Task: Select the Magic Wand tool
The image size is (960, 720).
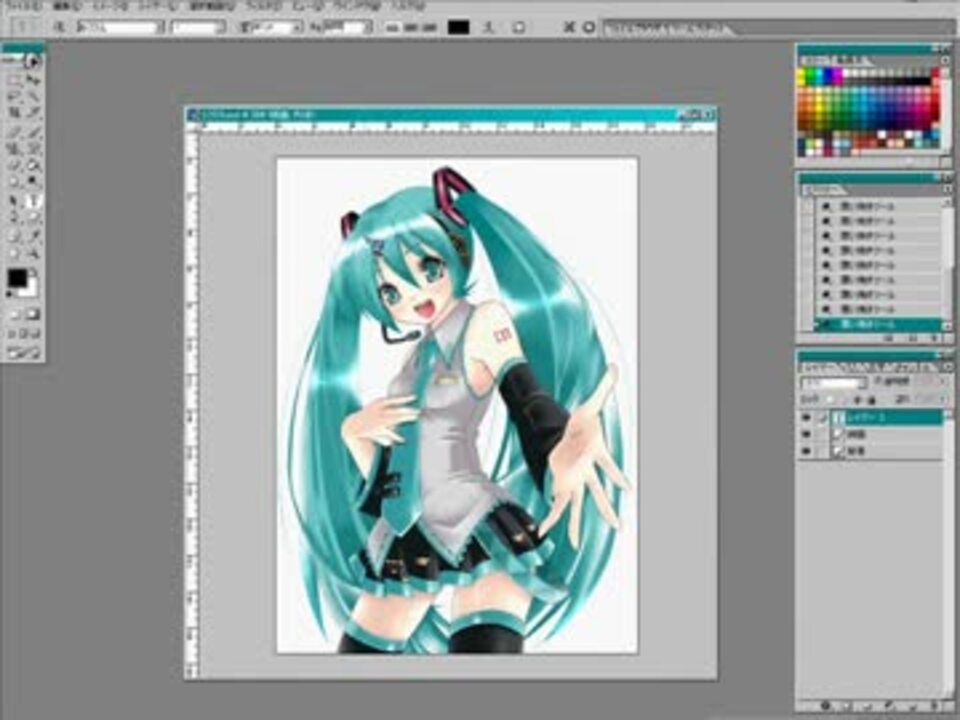Action: click(33, 96)
